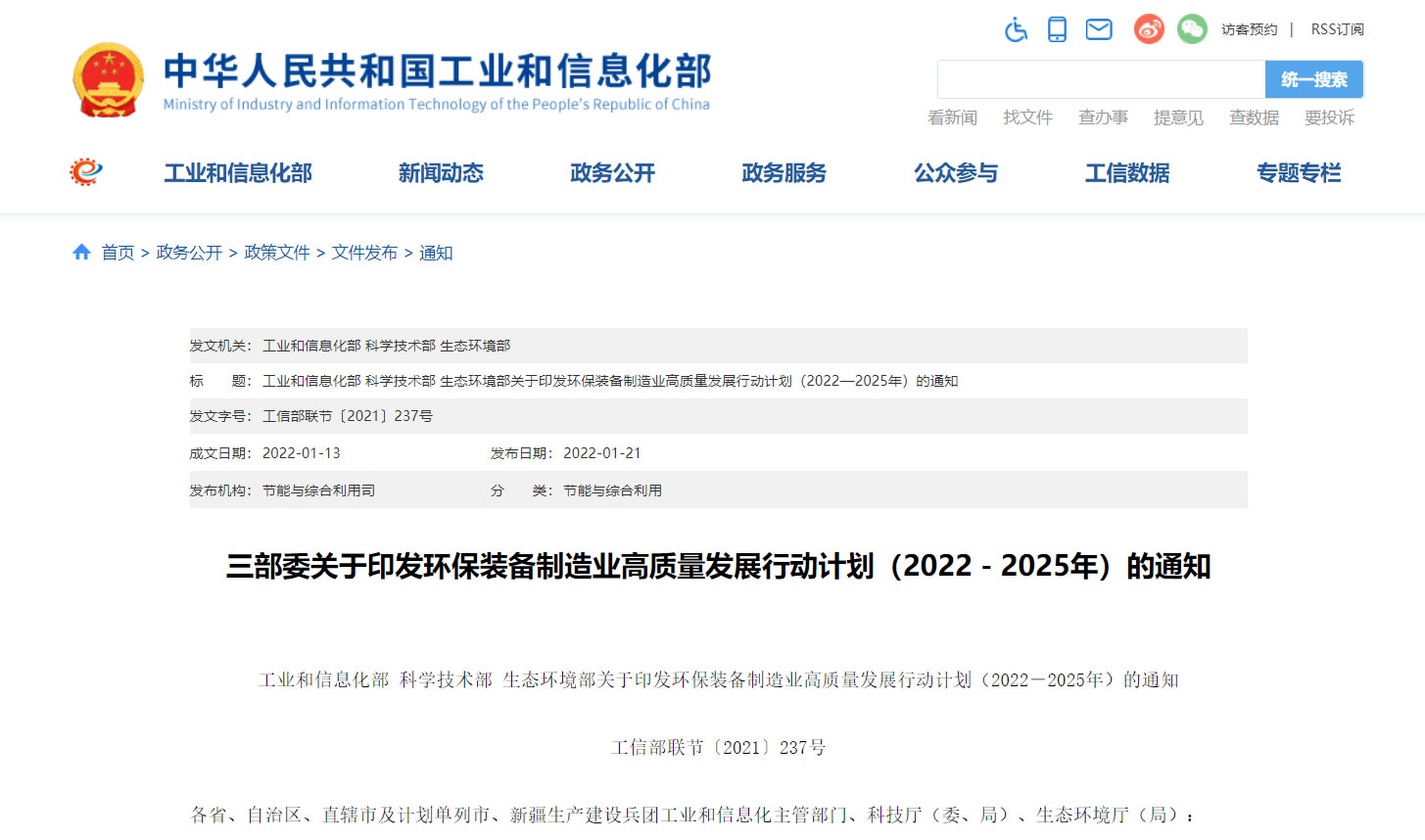Viewport: 1425px width, 840px height.
Task: Open the Weibo icon
Action: [1149, 29]
